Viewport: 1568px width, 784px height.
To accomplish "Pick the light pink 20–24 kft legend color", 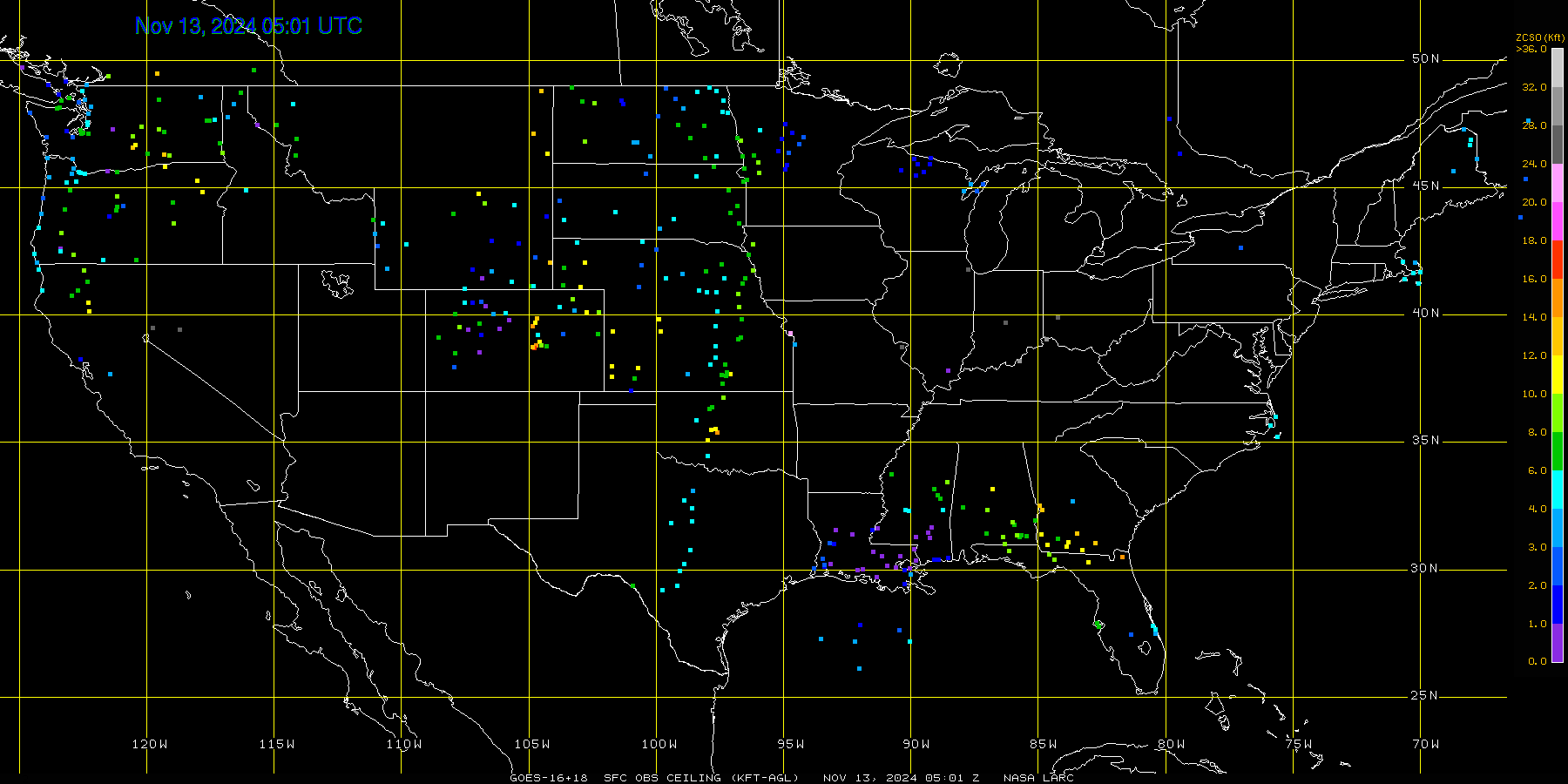I will pyautogui.click(x=1558, y=183).
